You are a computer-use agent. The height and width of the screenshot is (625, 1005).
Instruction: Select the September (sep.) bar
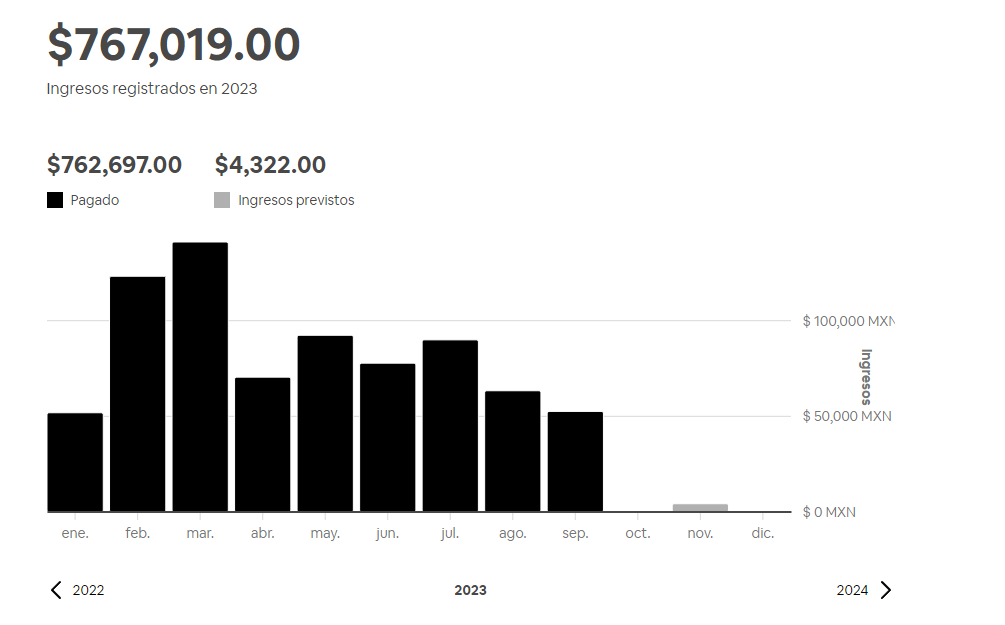pos(575,461)
